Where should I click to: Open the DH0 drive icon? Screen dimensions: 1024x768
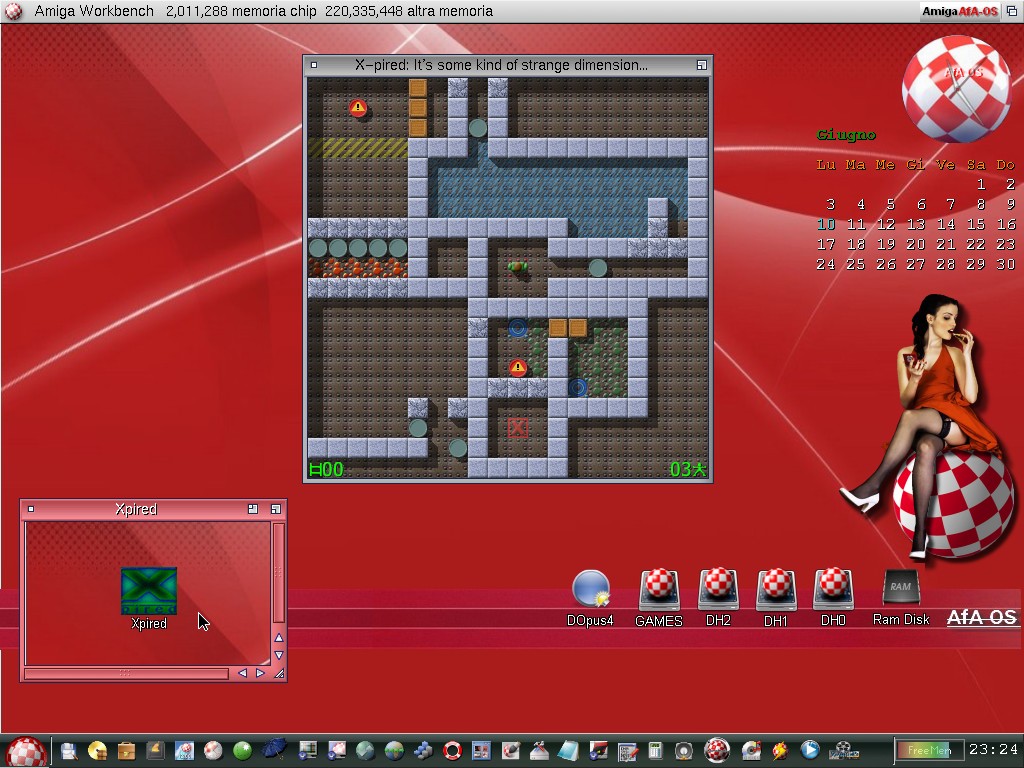pyautogui.click(x=833, y=590)
